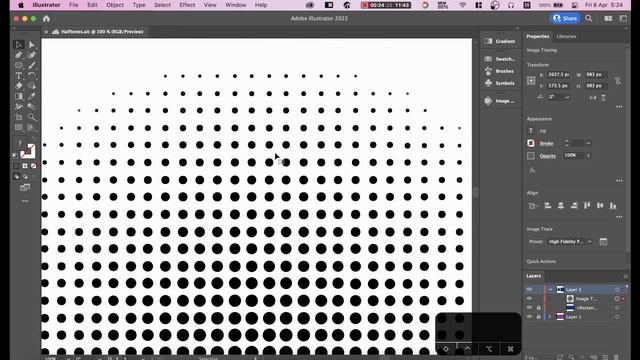Open the search magnifier in title bar
The width and height of the screenshot is (640, 360).
click(589, 18)
